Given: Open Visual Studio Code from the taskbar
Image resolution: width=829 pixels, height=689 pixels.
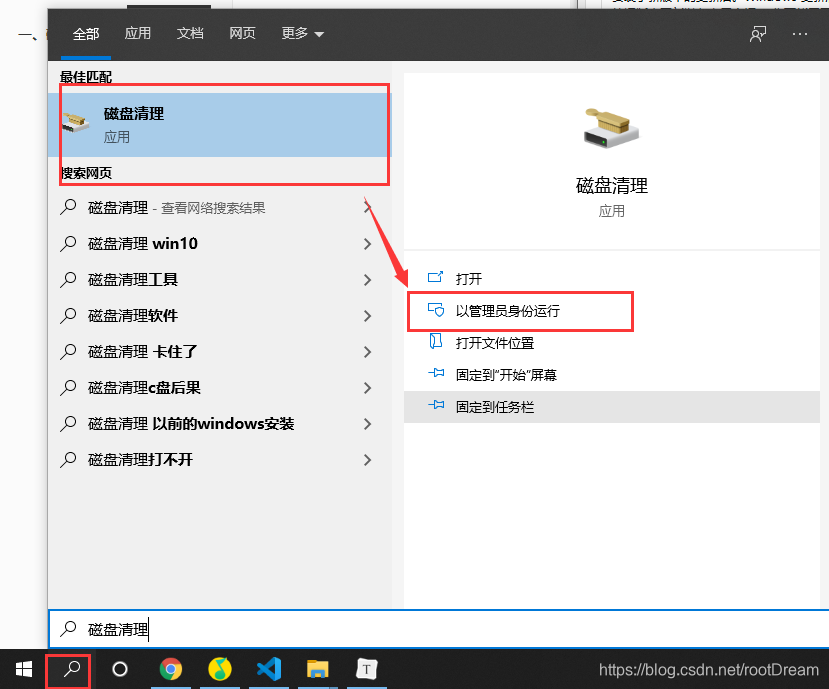Looking at the screenshot, I should tap(269, 670).
